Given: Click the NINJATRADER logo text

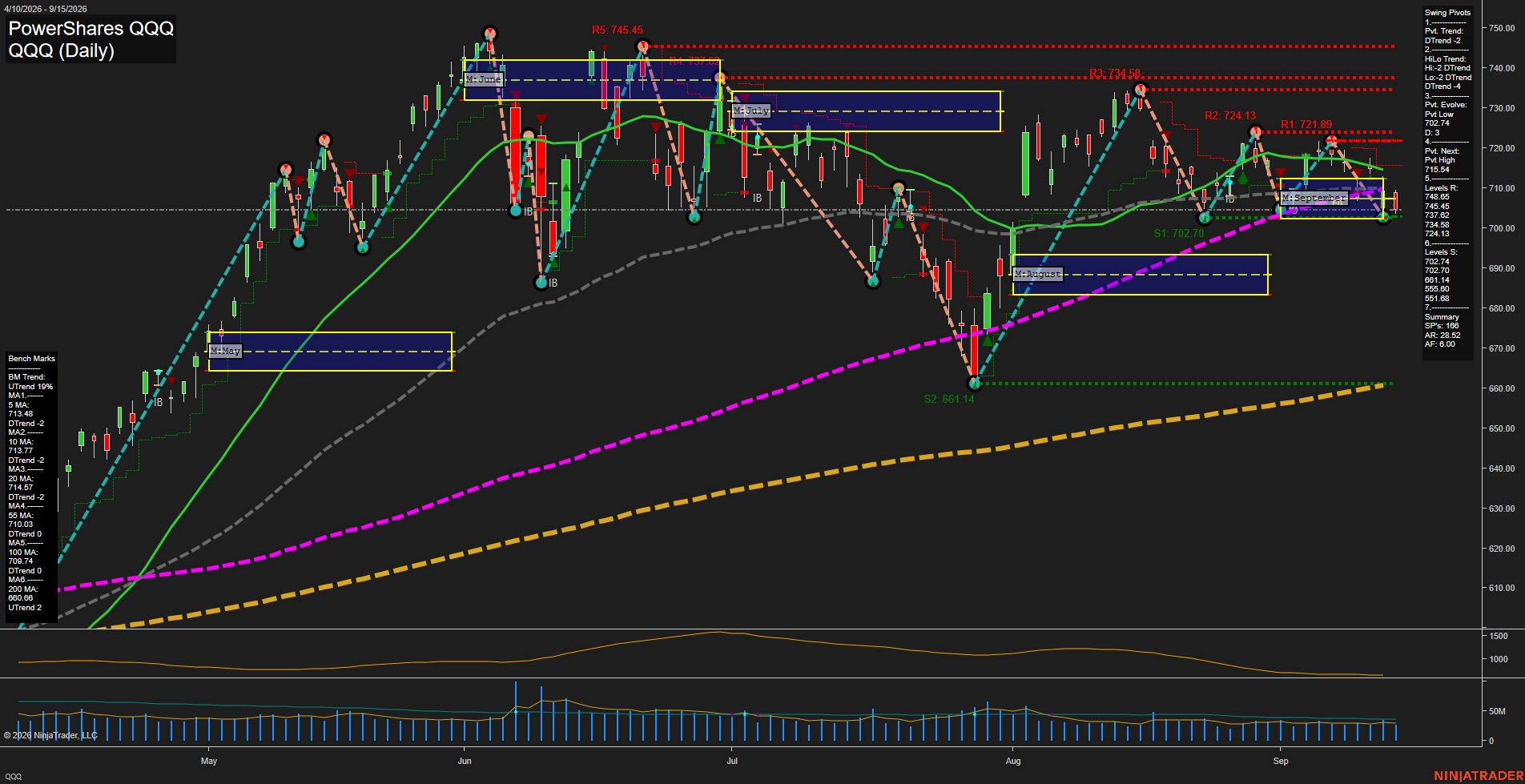Looking at the screenshot, I should pyautogui.click(x=1479, y=776).
